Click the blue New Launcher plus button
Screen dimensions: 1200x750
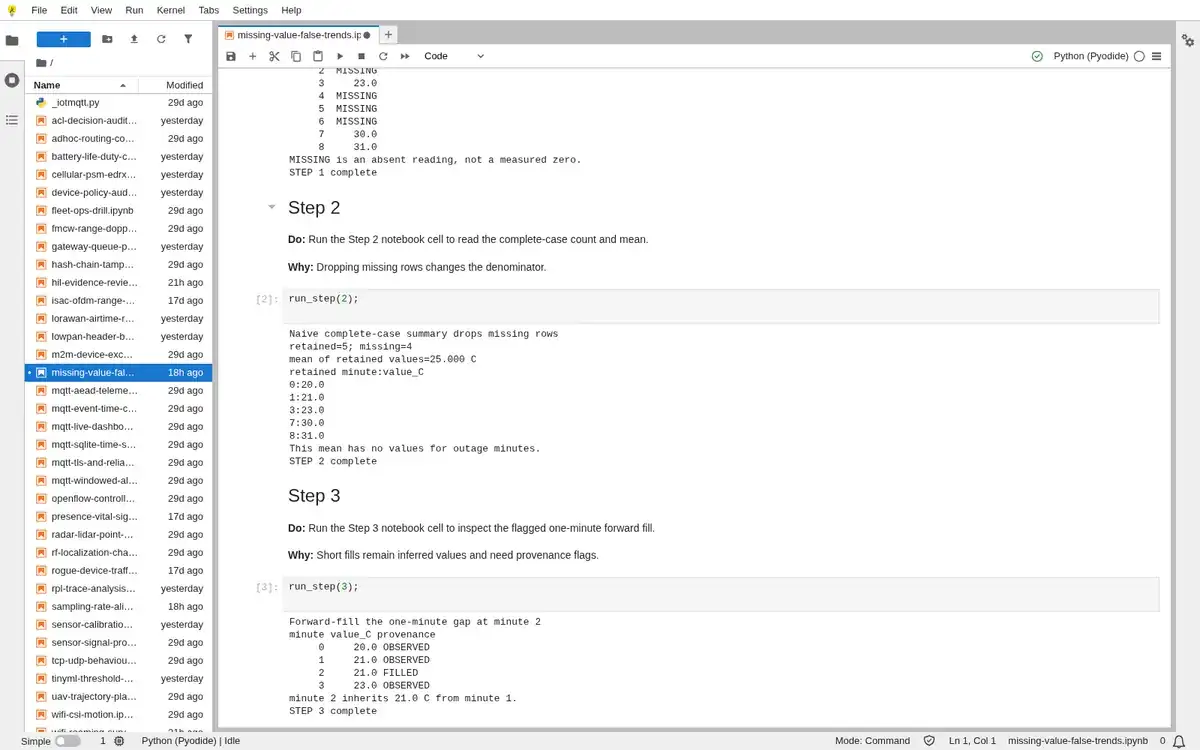63,39
